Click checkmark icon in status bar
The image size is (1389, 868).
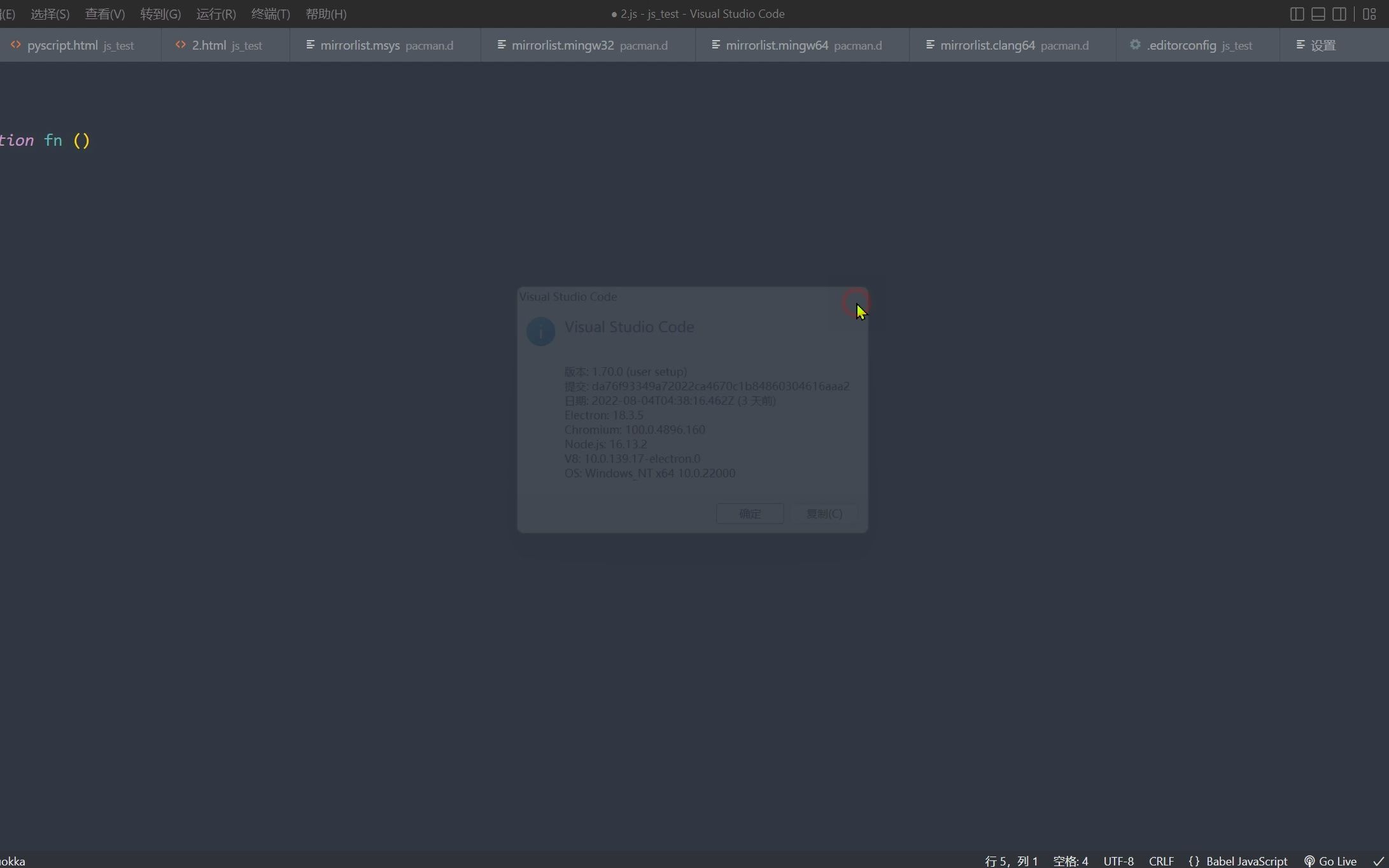point(1378,861)
